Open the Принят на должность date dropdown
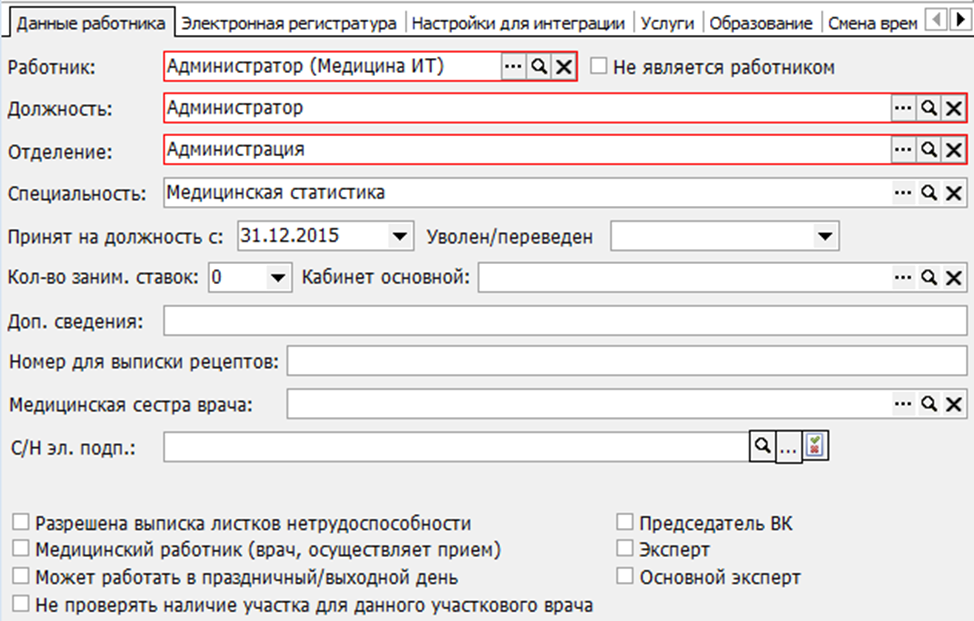974x621 pixels. click(399, 237)
